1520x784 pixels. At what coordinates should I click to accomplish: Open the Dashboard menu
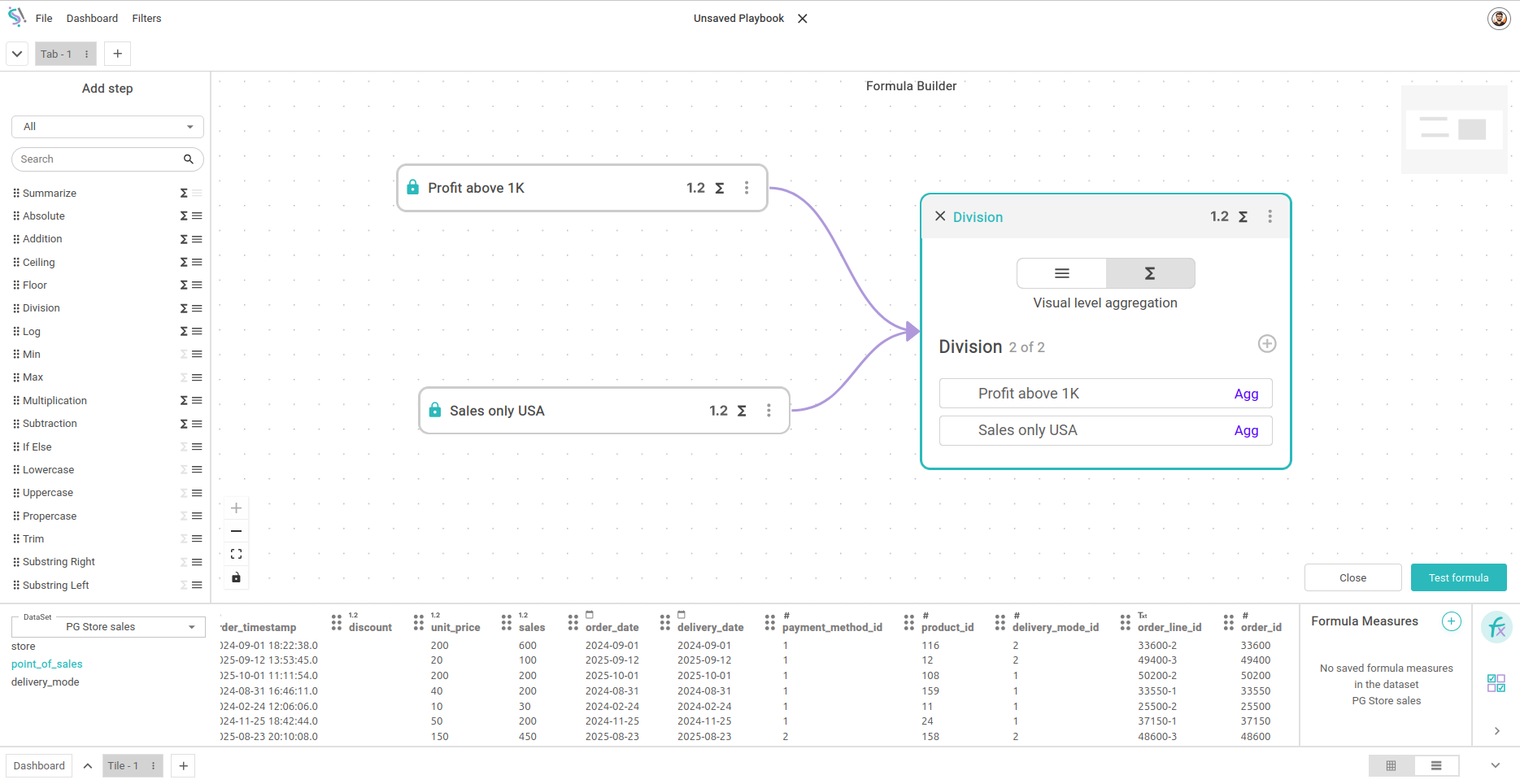click(x=92, y=19)
